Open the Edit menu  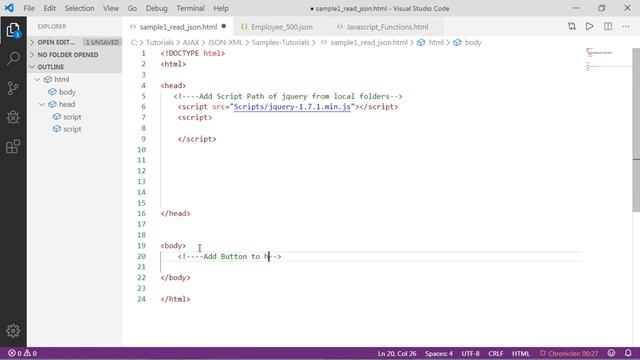(x=49, y=8)
